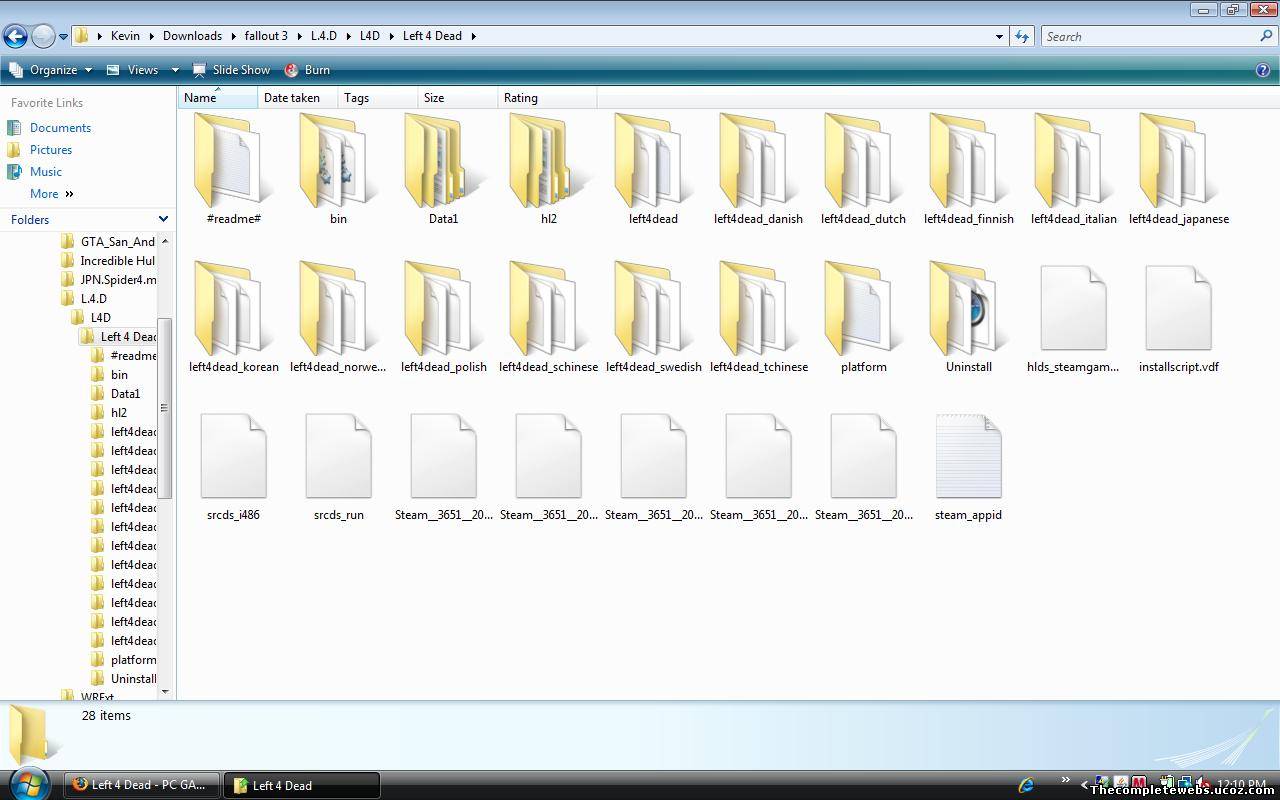The height and width of the screenshot is (800, 1280).
Task: Open the Data1 folder icon
Action: pos(443,160)
